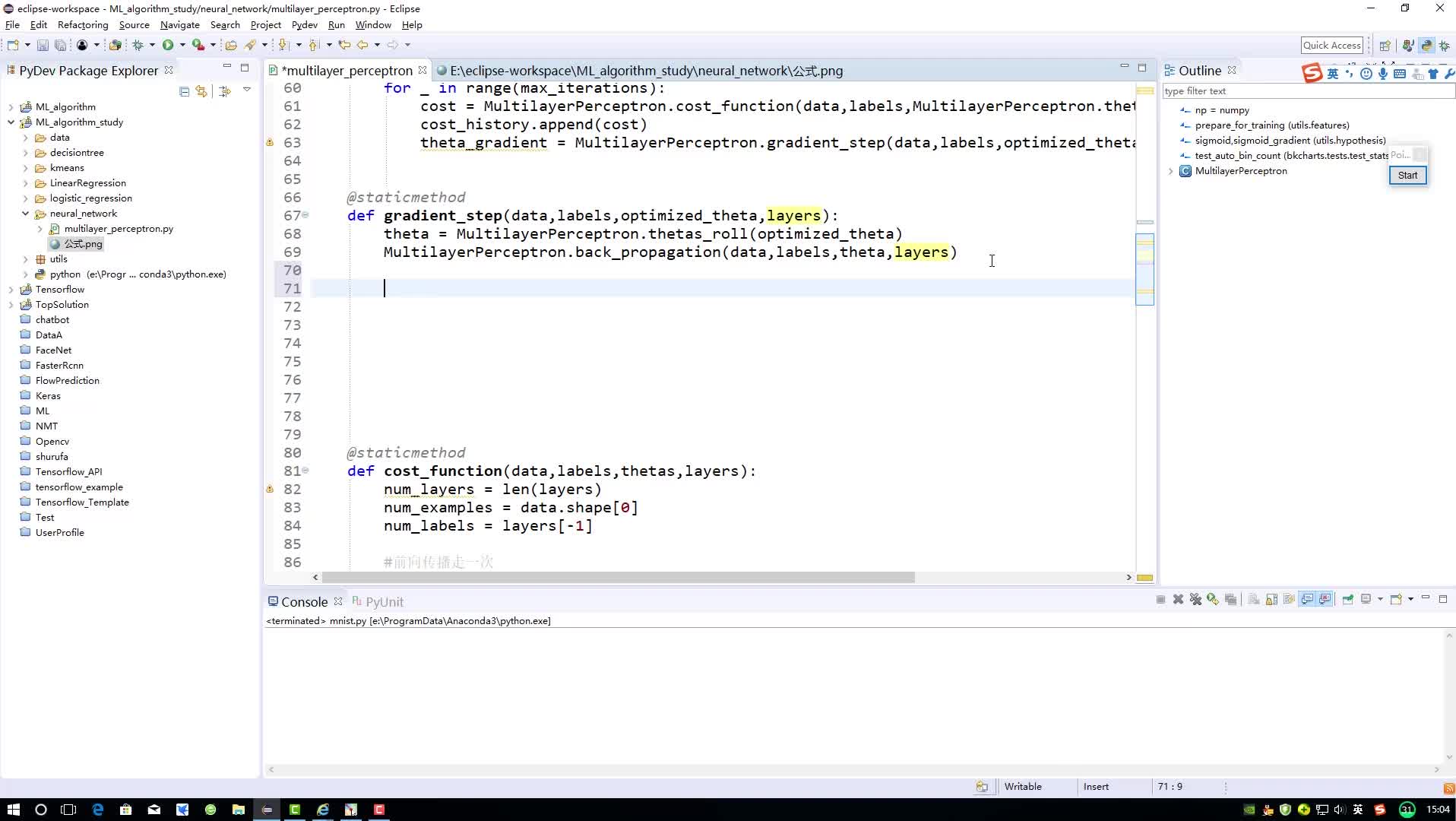Screen dimensions: 1456x821
Task: Toggle Show Console When Standard Out Changes
Action: pyautogui.click(x=1307, y=600)
